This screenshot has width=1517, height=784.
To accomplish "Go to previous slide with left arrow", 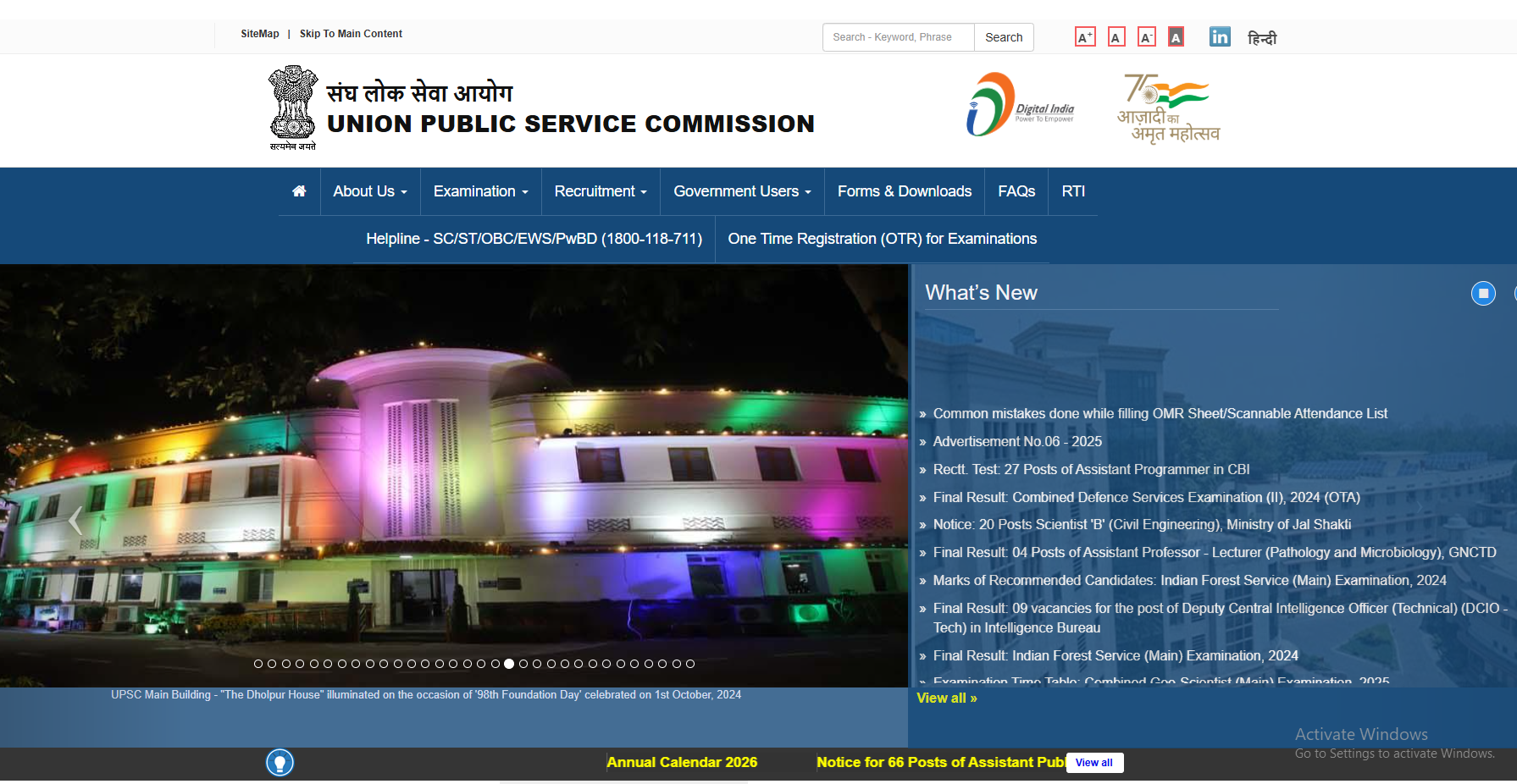I will point(75,520).
